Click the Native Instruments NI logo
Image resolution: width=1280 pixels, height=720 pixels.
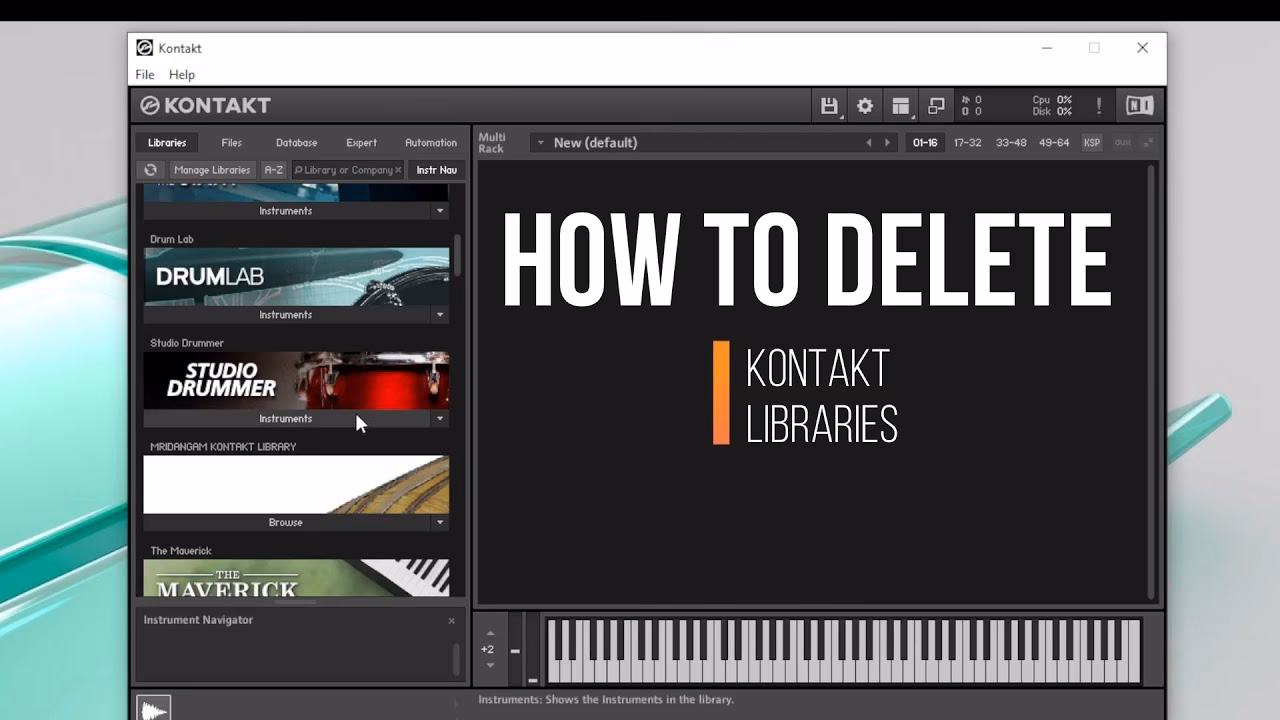(1139, 106)
